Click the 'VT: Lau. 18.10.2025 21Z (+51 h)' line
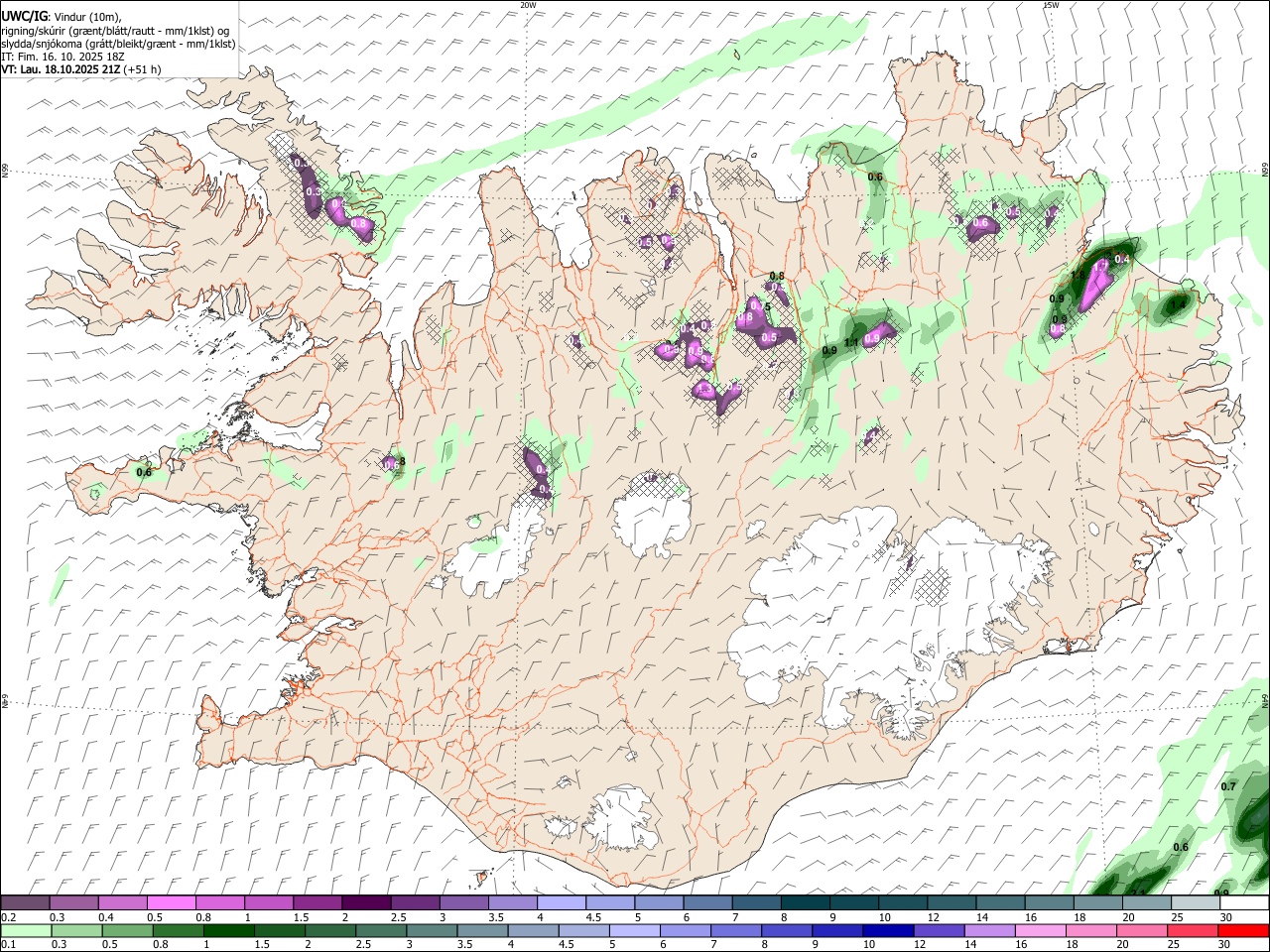The image size is (1270, 952). pos(81,69)
